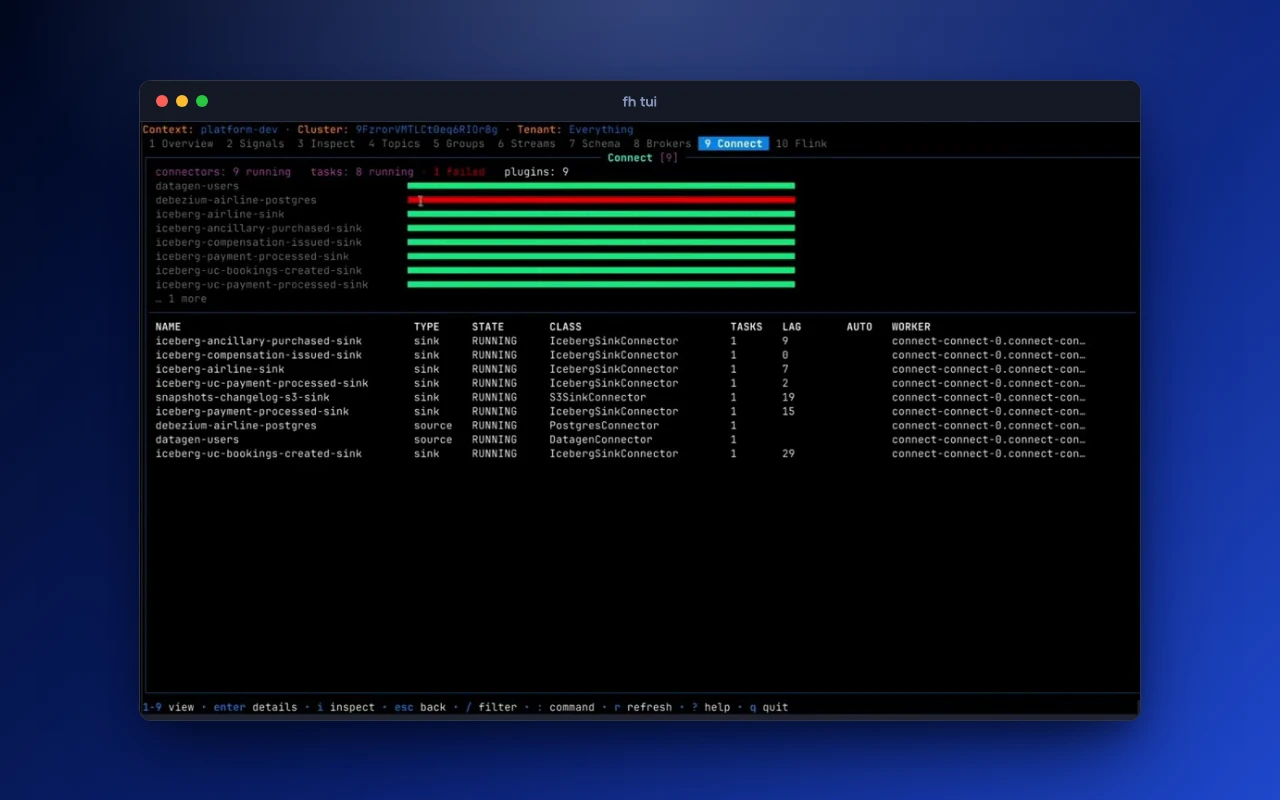Click the PostgresConnector class cell

604,425
